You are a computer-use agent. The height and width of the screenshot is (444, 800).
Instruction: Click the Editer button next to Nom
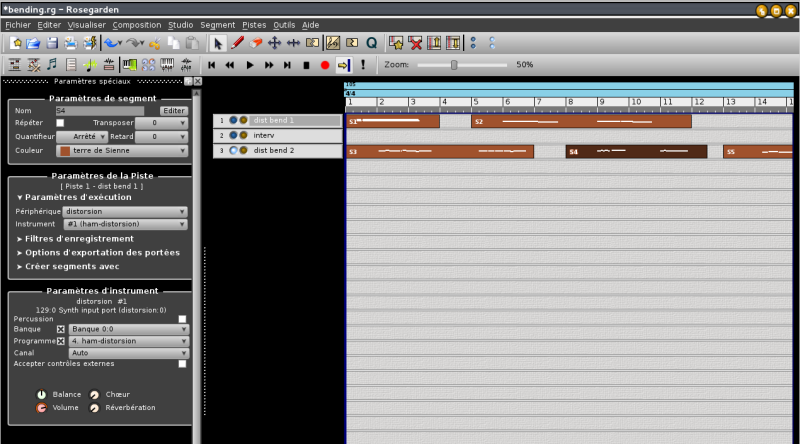(173, 111)
